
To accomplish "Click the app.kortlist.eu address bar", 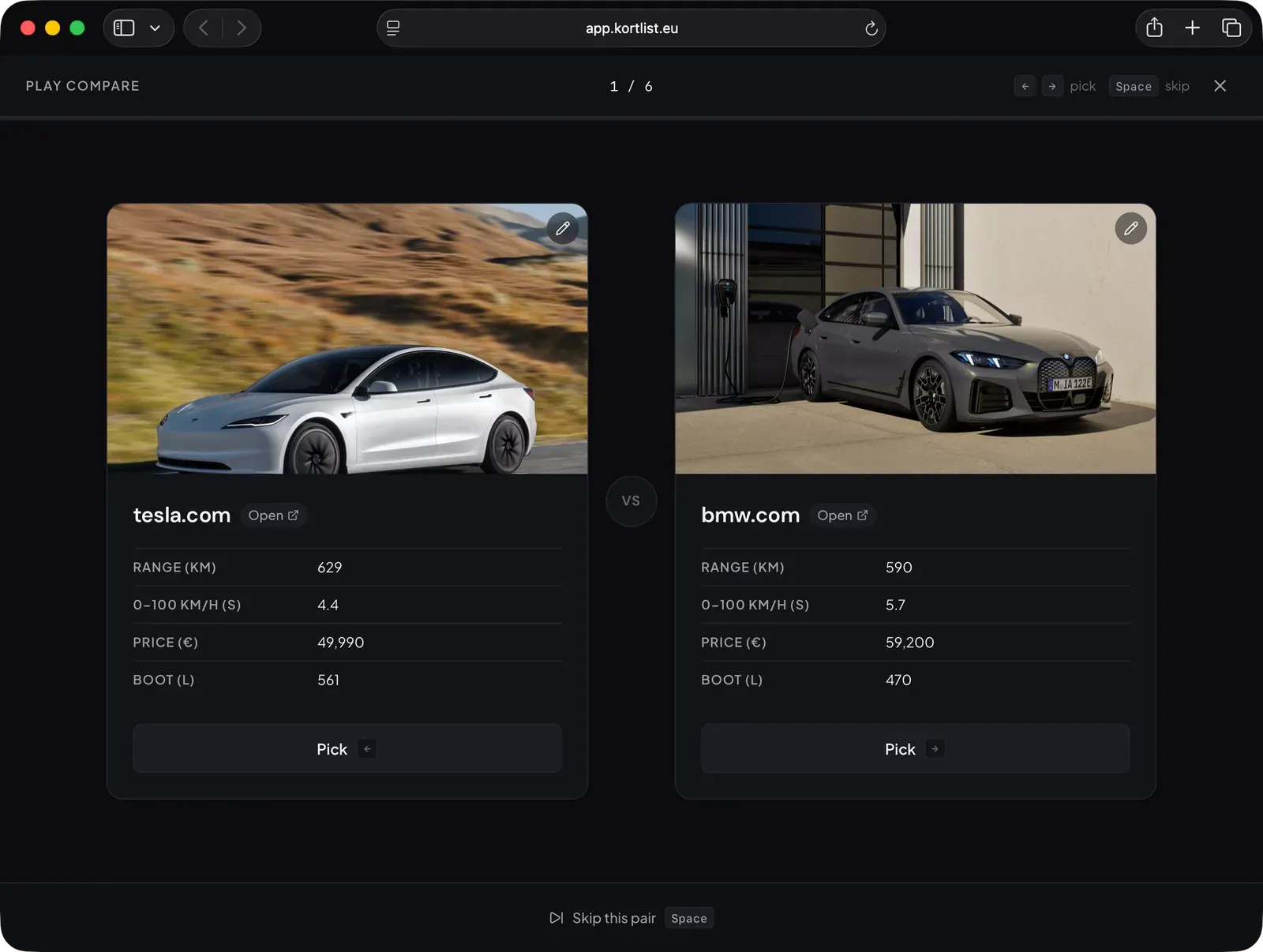I will coord(631,28).
